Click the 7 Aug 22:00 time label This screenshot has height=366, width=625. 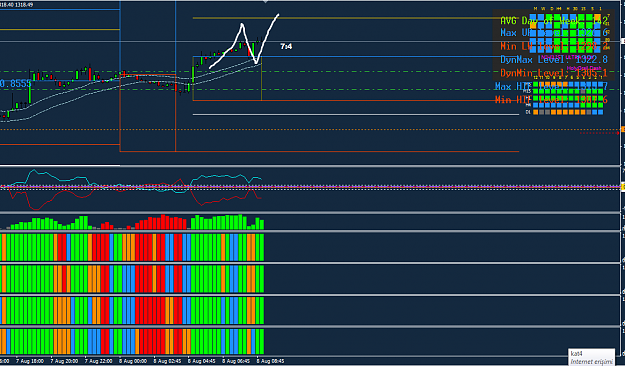pyautogui.click(x=98, y=361)
